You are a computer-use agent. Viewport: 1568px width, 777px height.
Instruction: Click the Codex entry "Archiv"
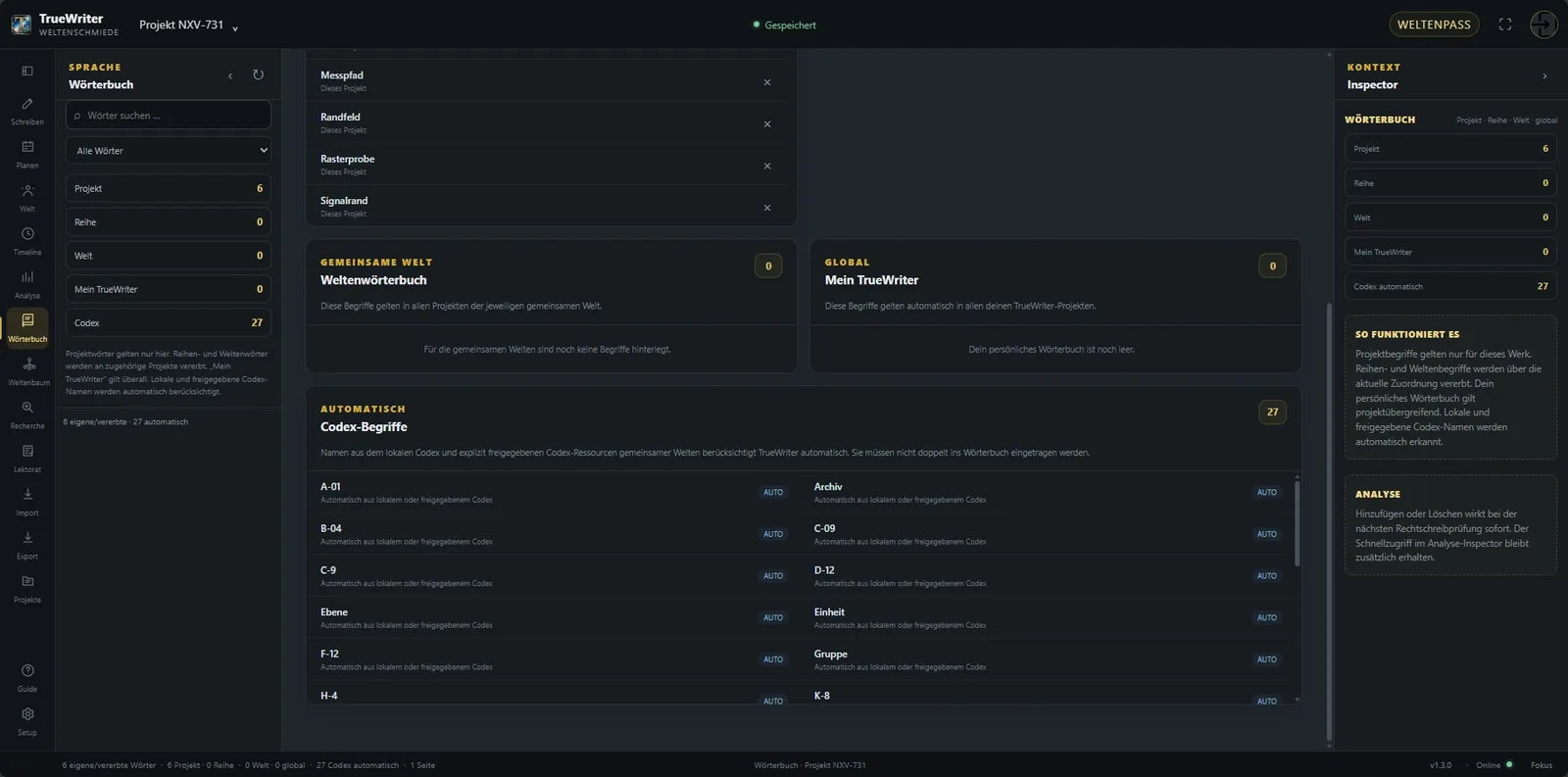[1045, 492]
